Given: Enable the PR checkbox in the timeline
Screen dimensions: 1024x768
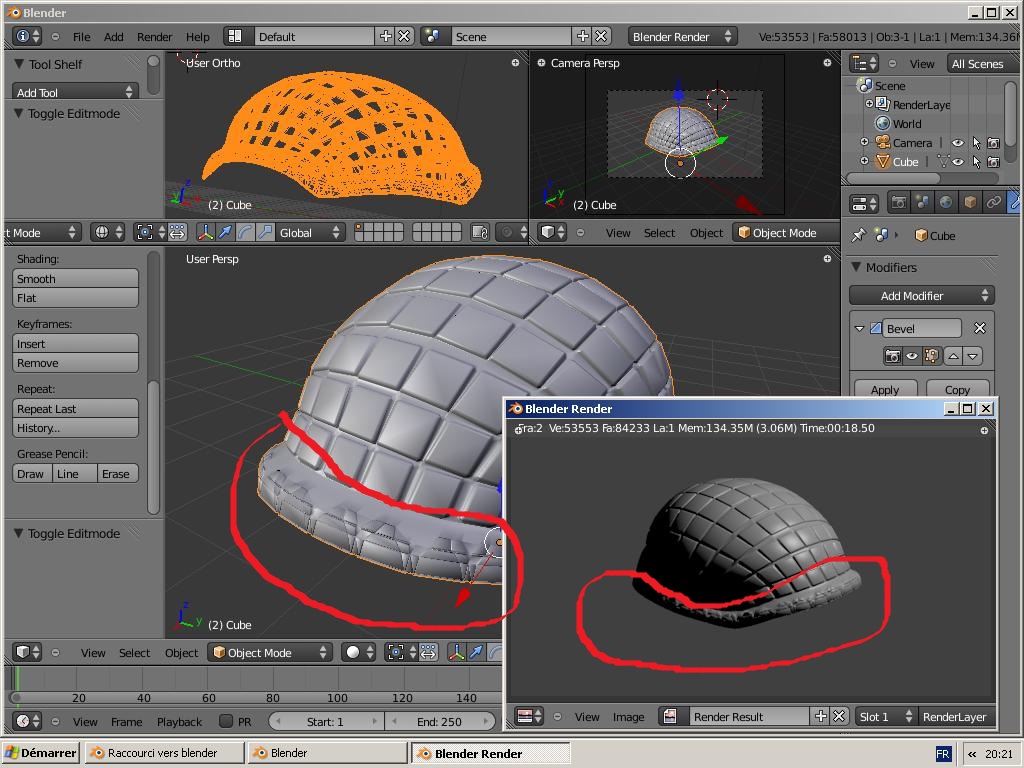Looking at the screenshot, I should [226, 721].
